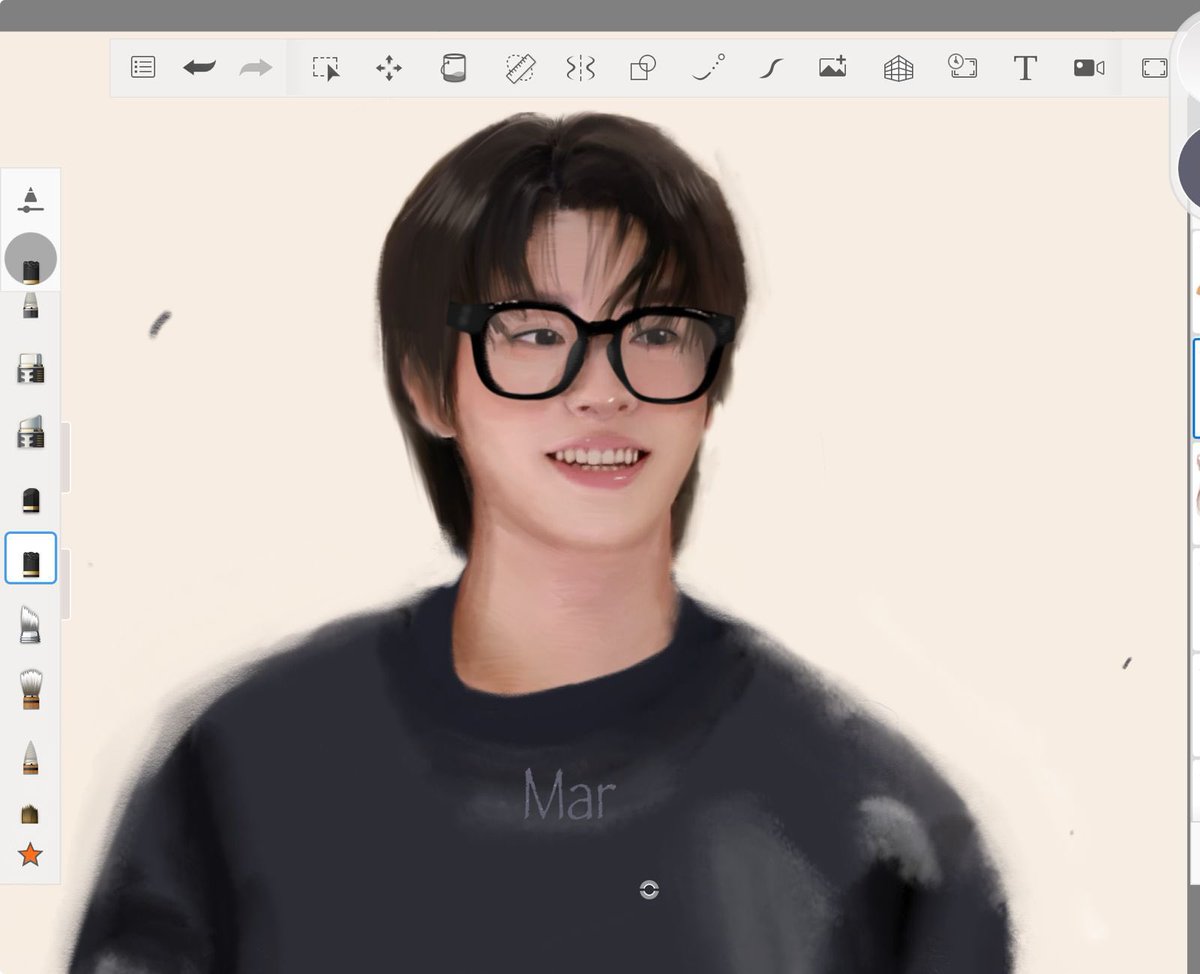Select the silver chisel-tip brush
The image size is (1200, 974).
tap(31, 624)
